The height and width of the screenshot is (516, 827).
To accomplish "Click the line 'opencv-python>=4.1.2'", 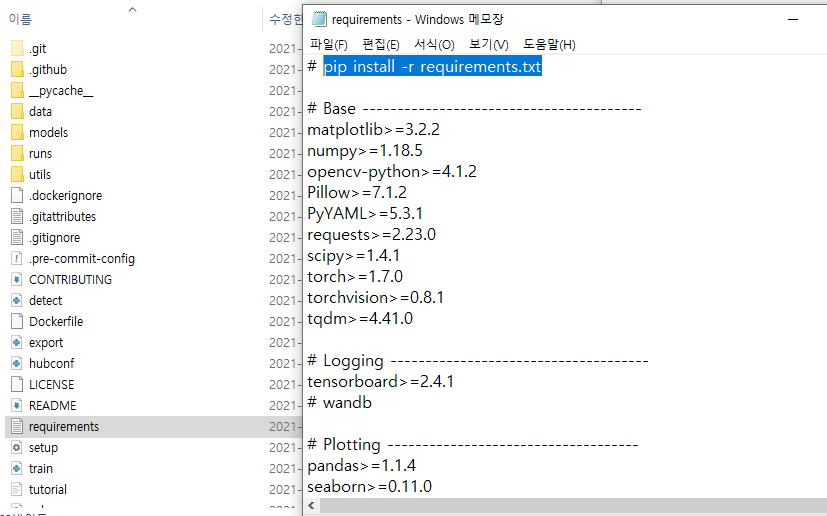I will tap(392, 172).
